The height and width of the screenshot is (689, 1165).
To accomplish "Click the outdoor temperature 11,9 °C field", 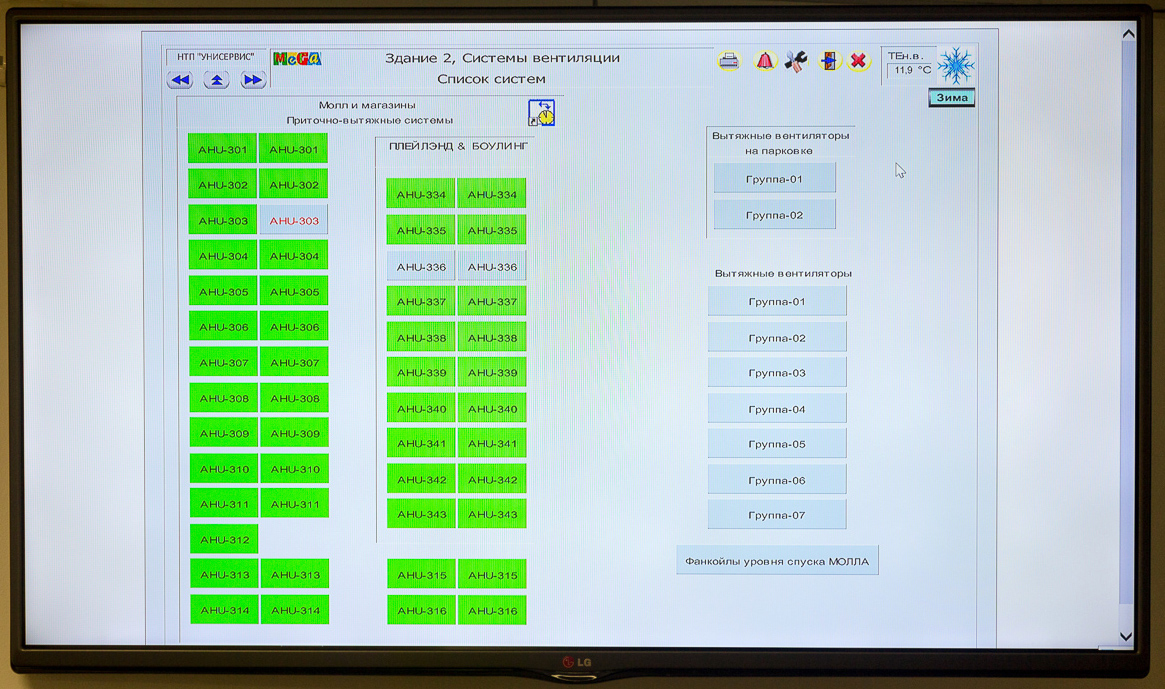I will click(911, 71).
